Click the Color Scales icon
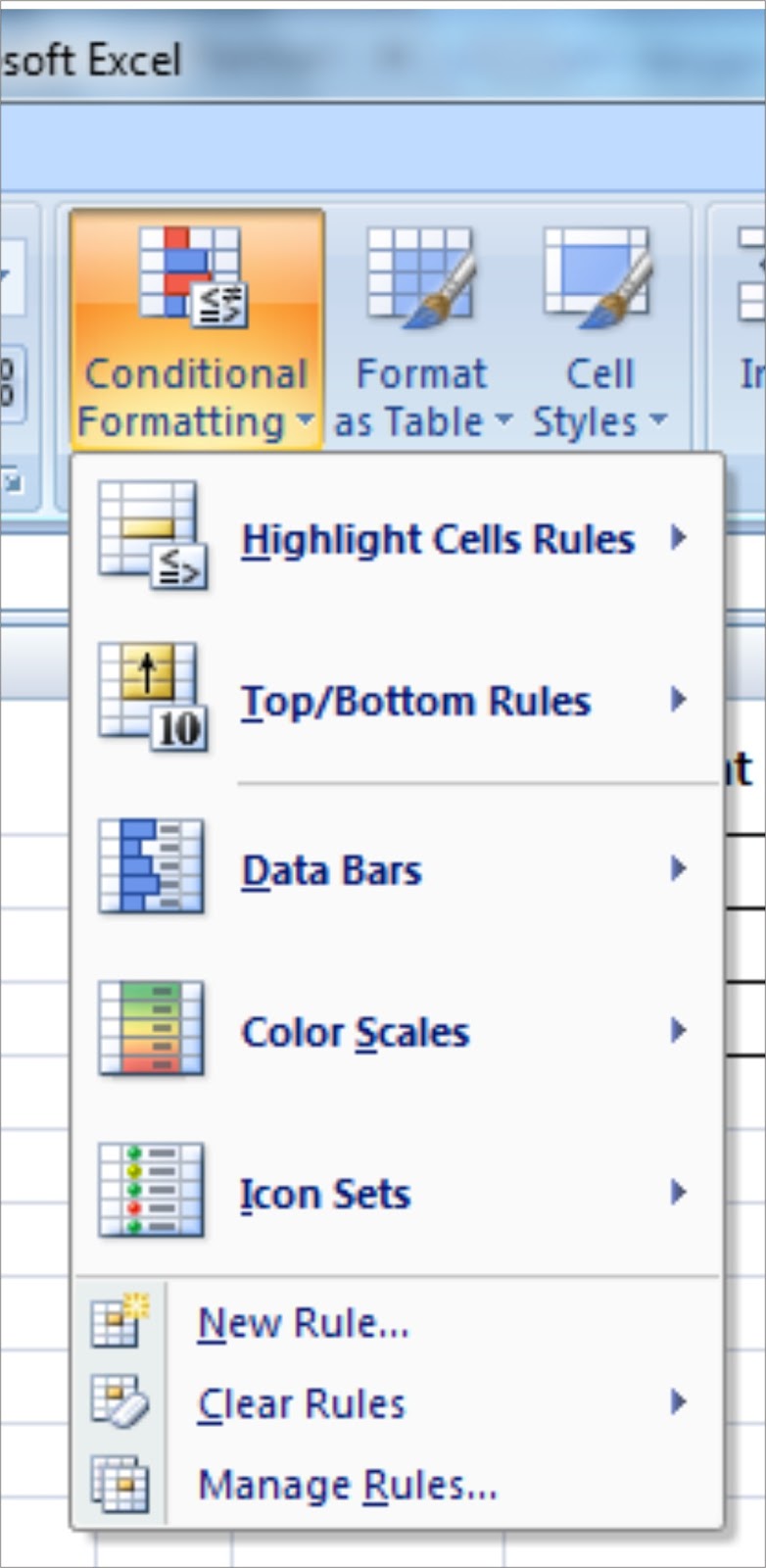The height and width of the screenshot is (1568, 766). (151, 1028)
